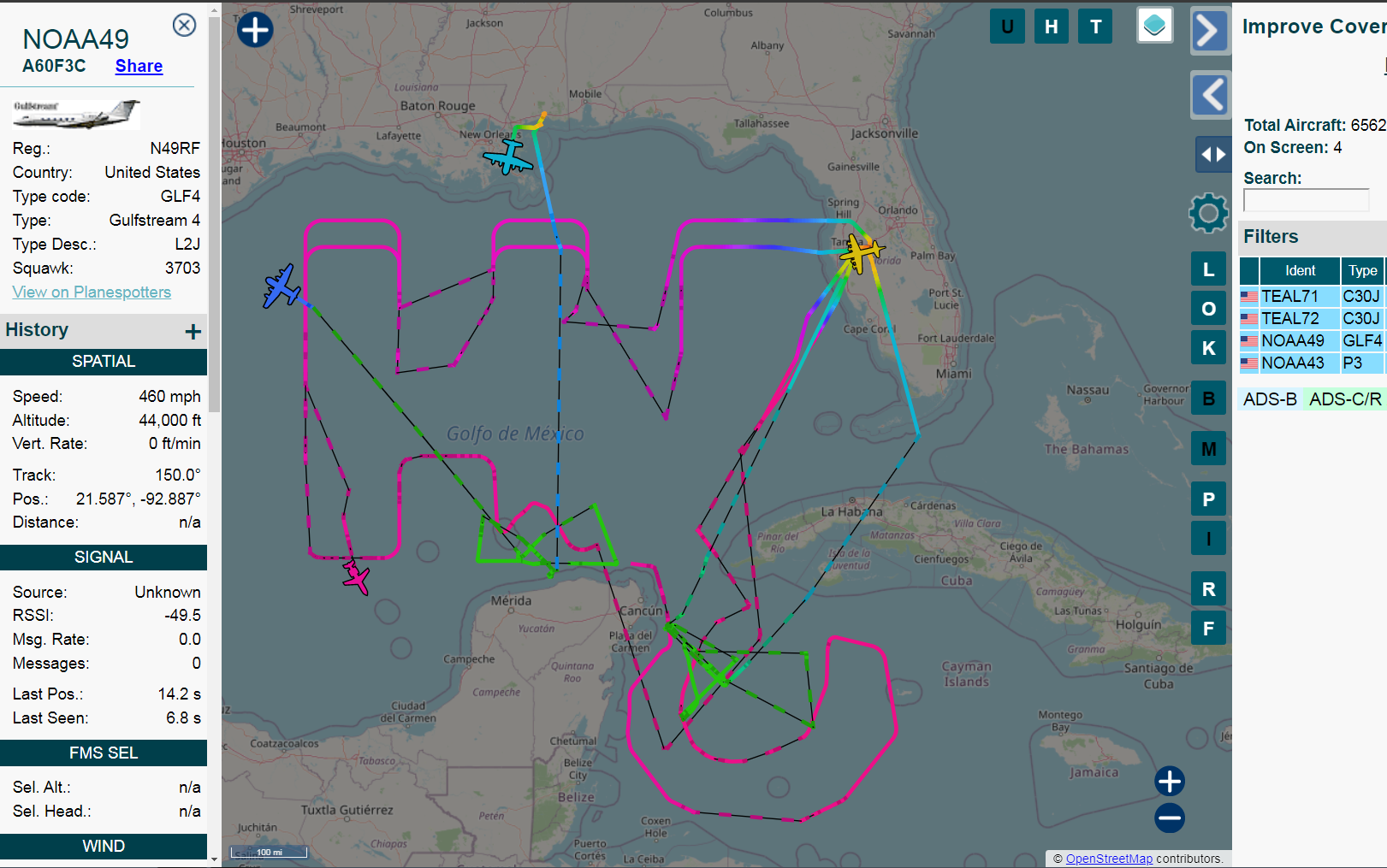This screenshot has width=1387, height=868.
Task: Click the A60F3C hex code
Action: point(54,66)
